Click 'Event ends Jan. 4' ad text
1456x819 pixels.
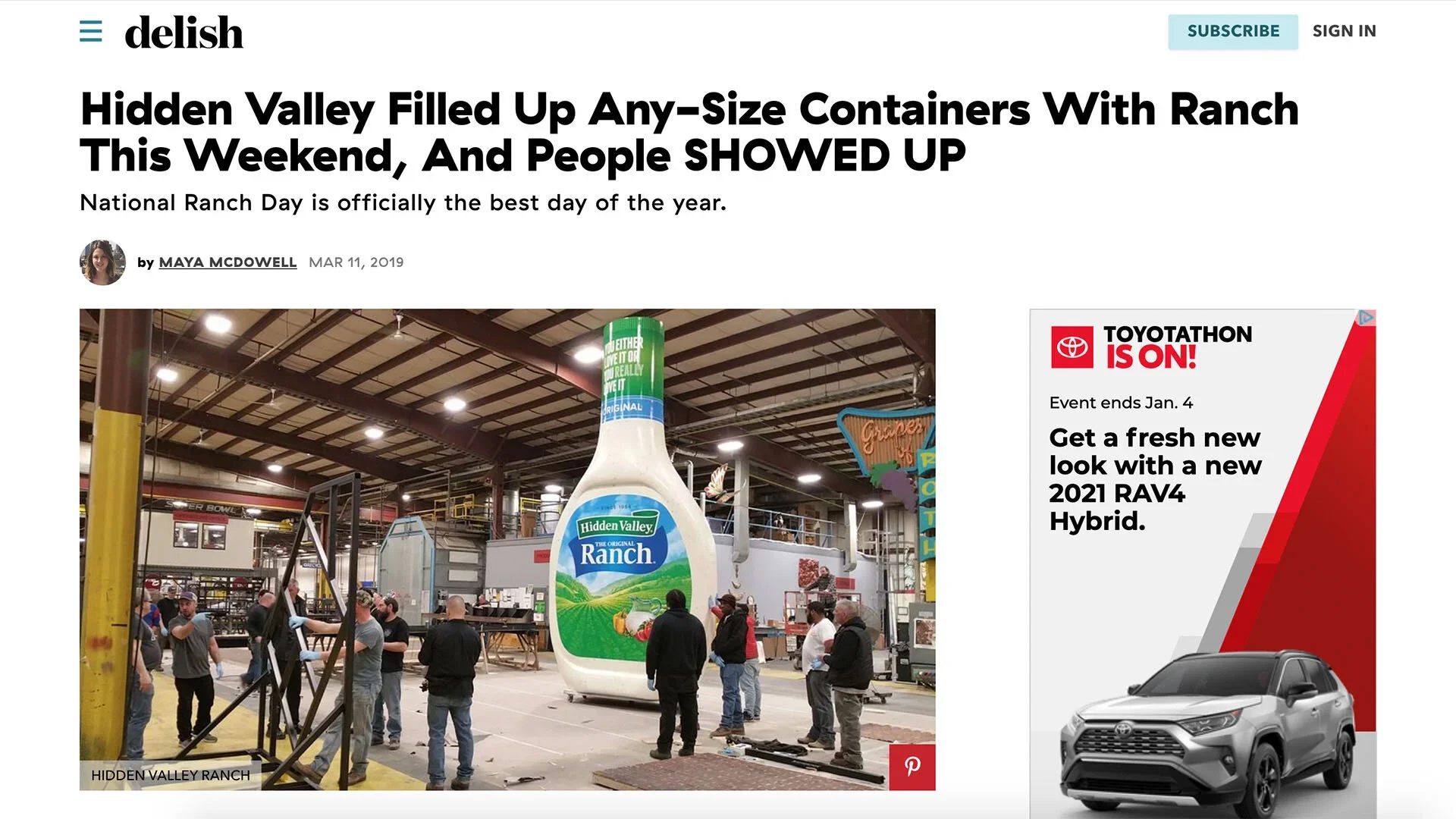pos(1121,403)
